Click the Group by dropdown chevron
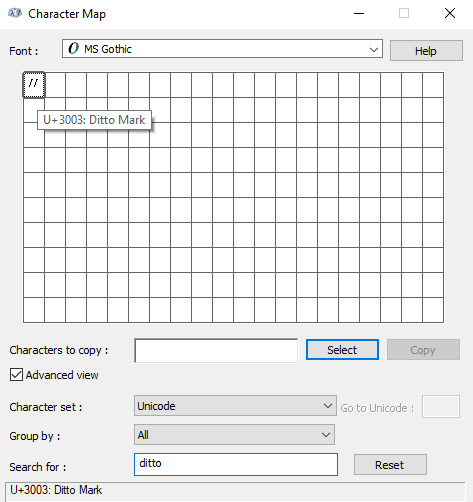Screen dimensions: 473x502 click(326, 435)
